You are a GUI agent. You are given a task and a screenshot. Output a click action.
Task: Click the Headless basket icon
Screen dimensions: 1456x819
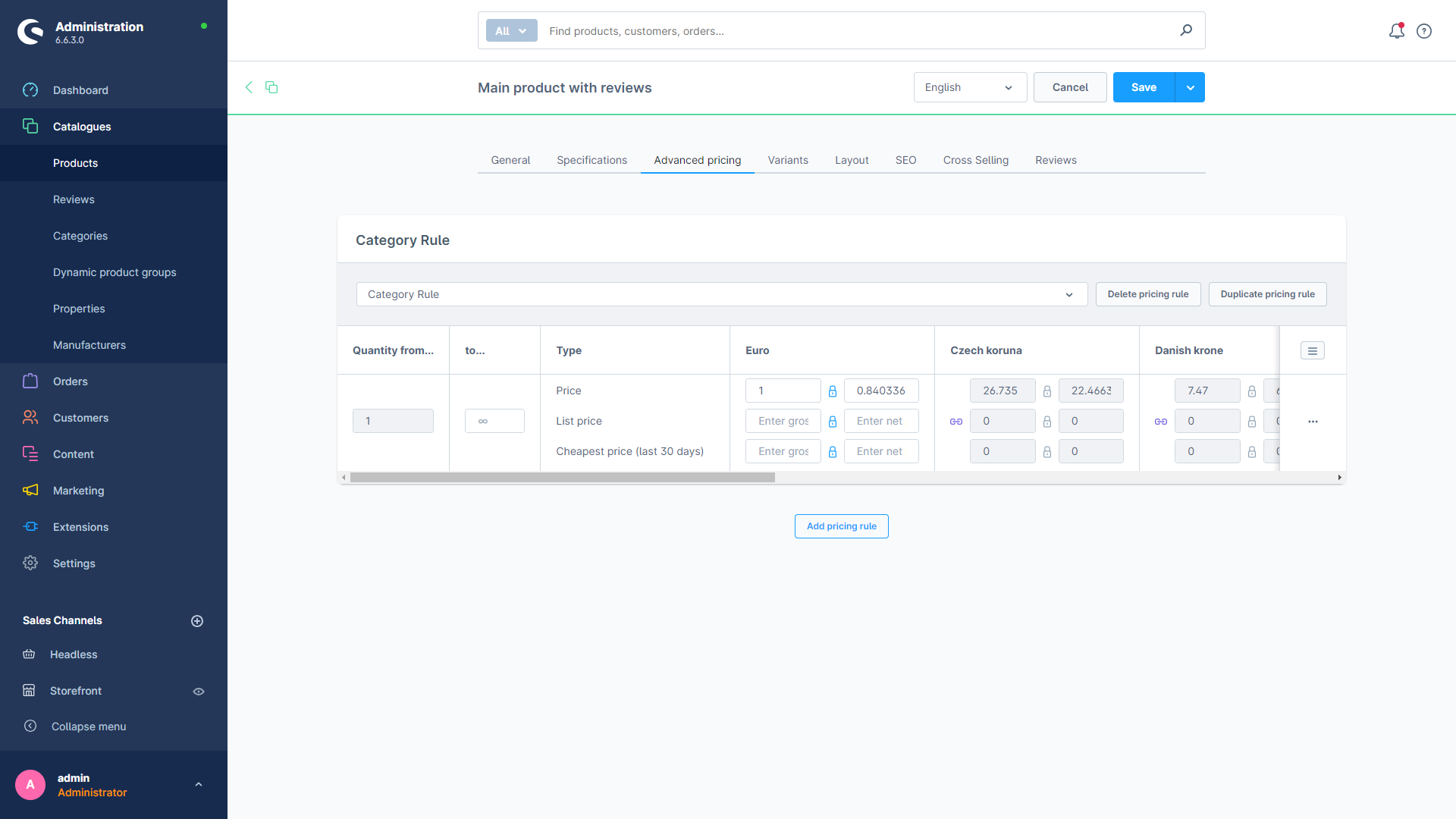[29, 654]
